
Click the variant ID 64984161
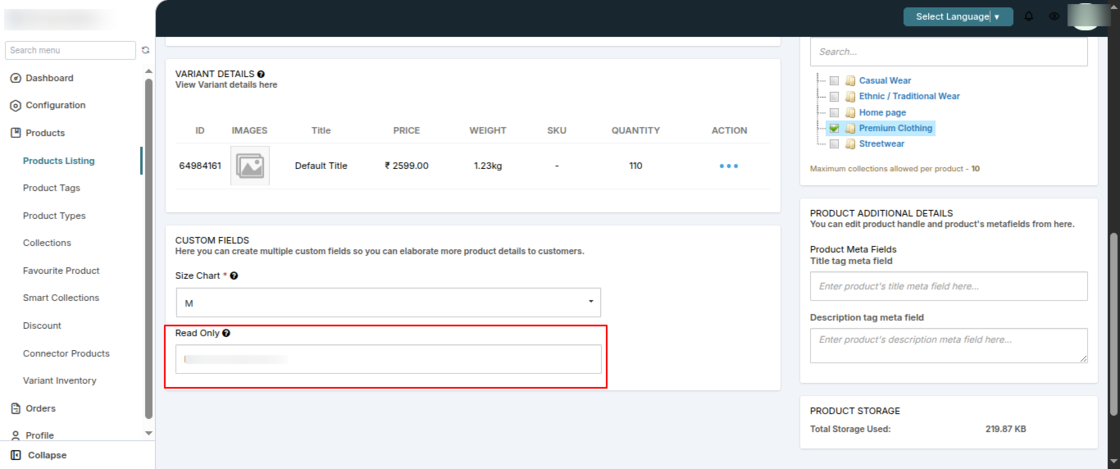pyautogui.click(x=200, y=166)
